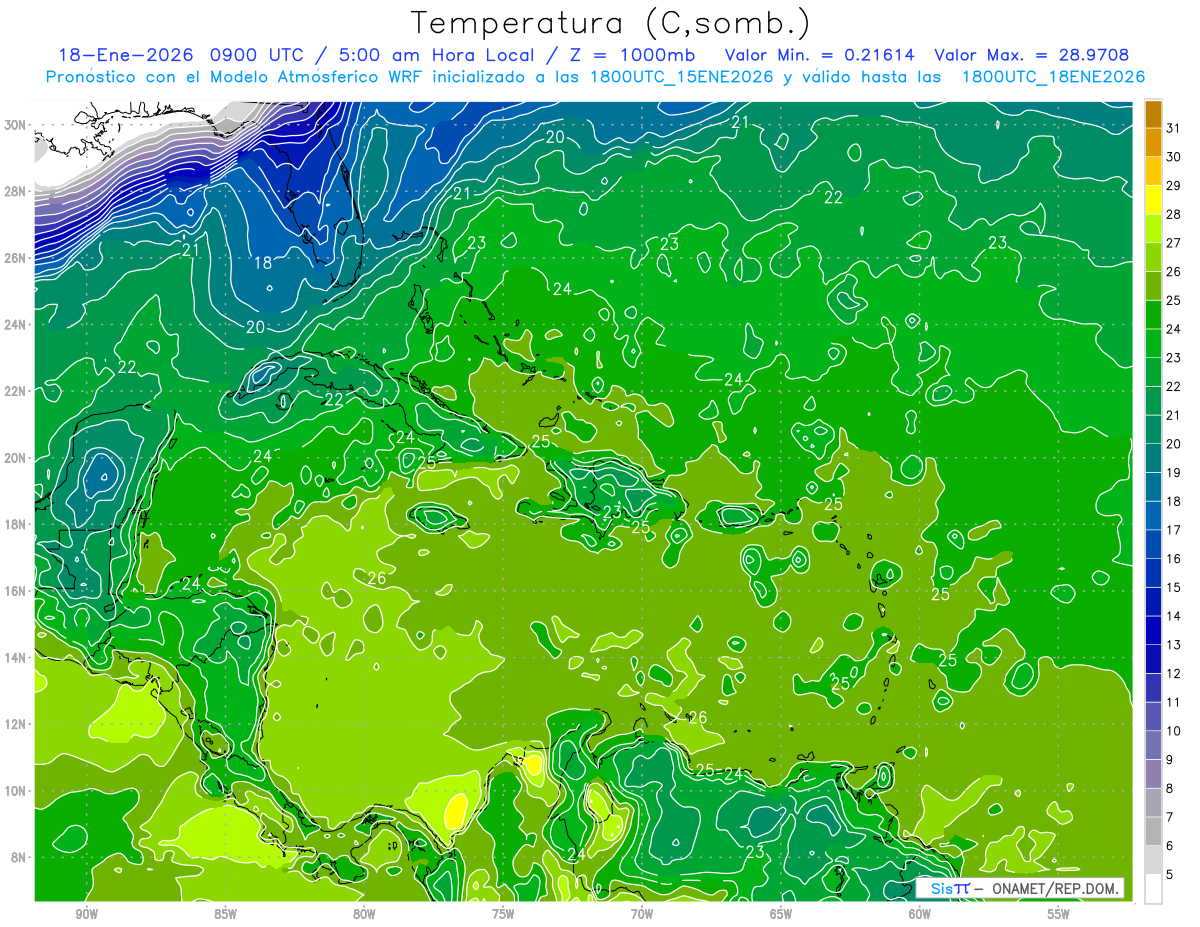Click the "16N" latitude axis label
The height and width of the screenshot is (927, 1200).
[17, 590]
